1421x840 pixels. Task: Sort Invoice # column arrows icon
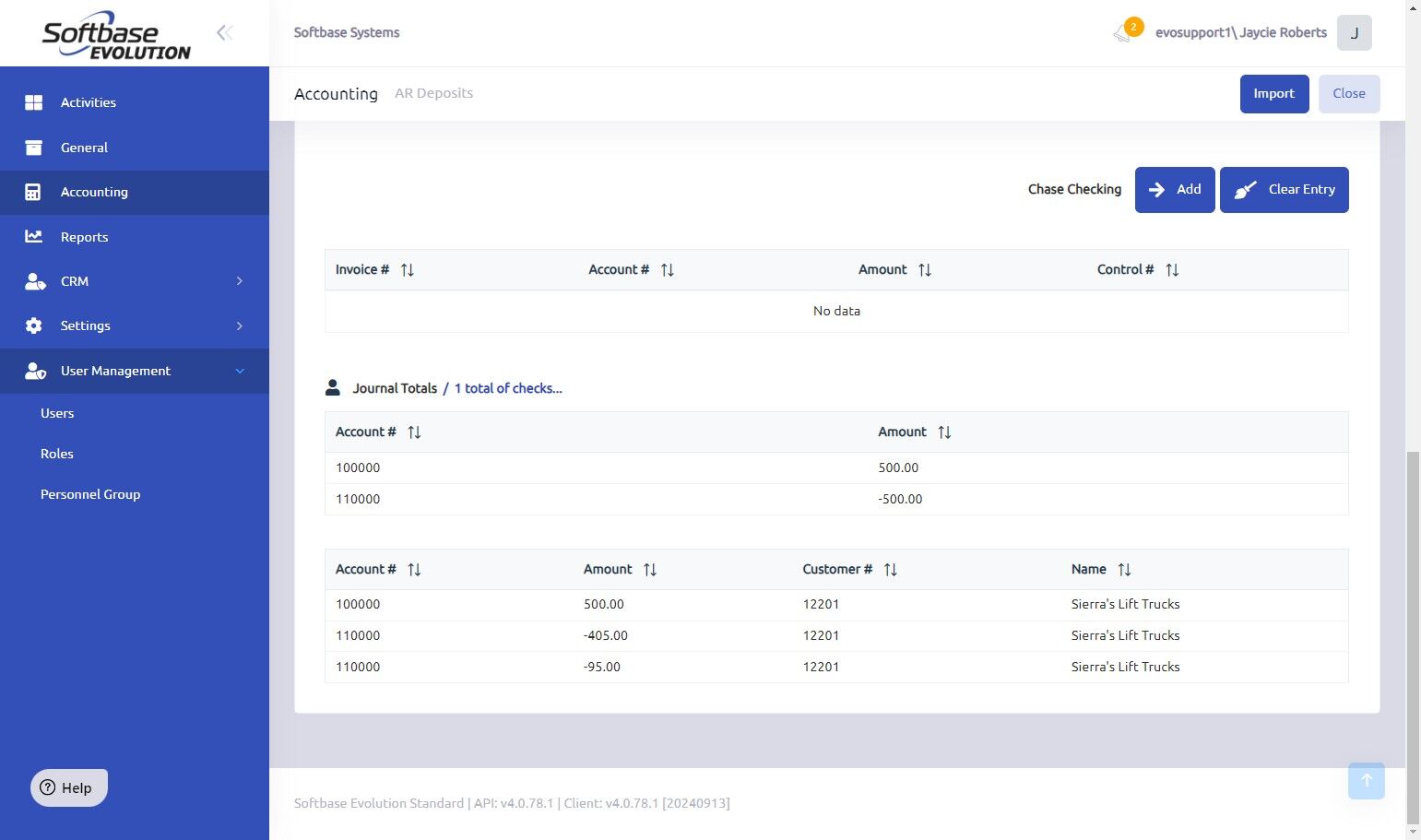pyautogui.click(x=407, y=270)
